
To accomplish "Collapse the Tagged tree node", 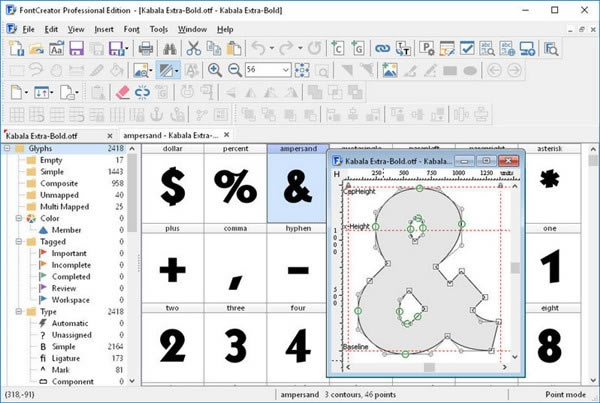I will (19, 241).
